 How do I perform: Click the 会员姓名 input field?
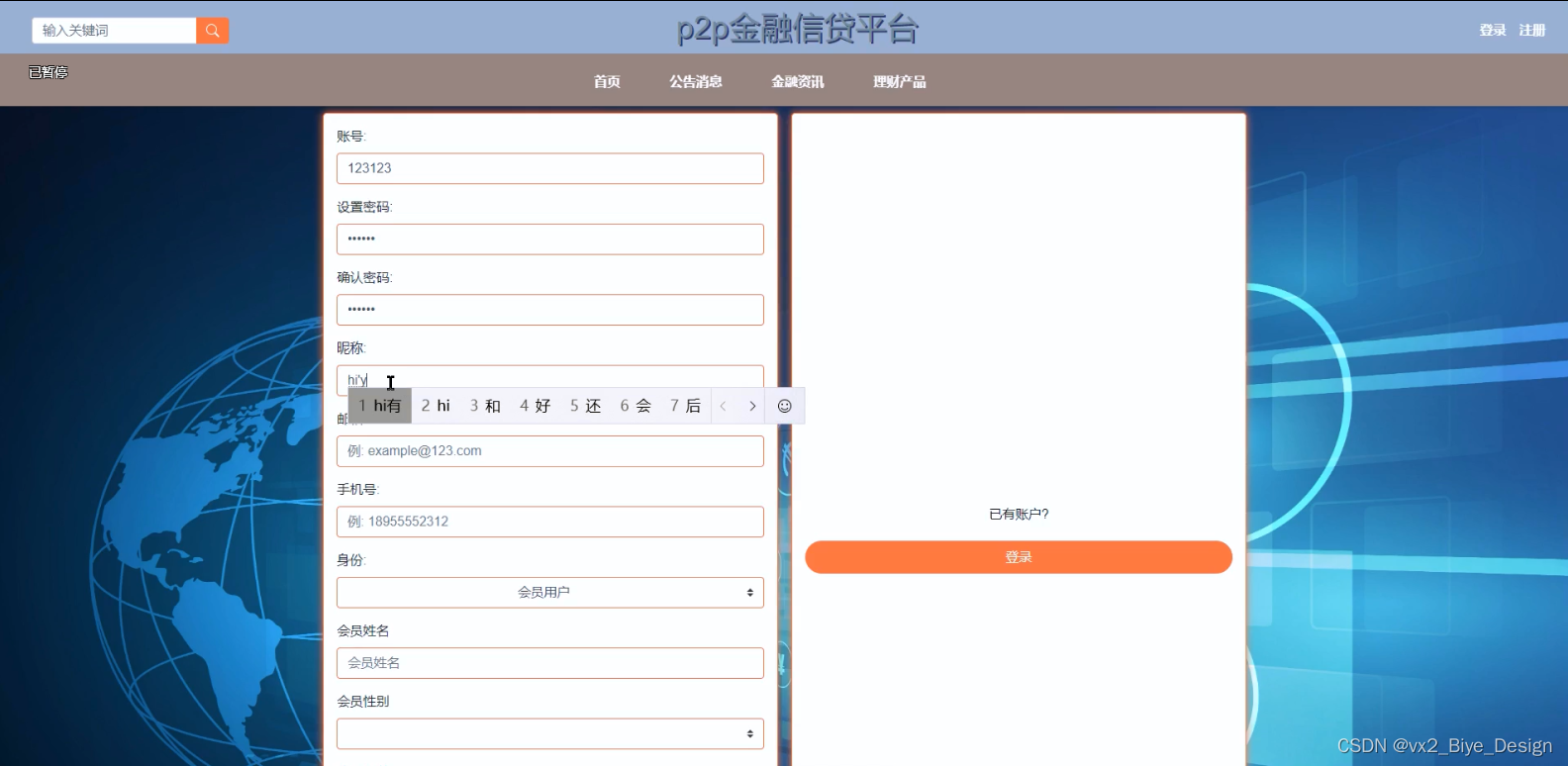tap(550, 663)
